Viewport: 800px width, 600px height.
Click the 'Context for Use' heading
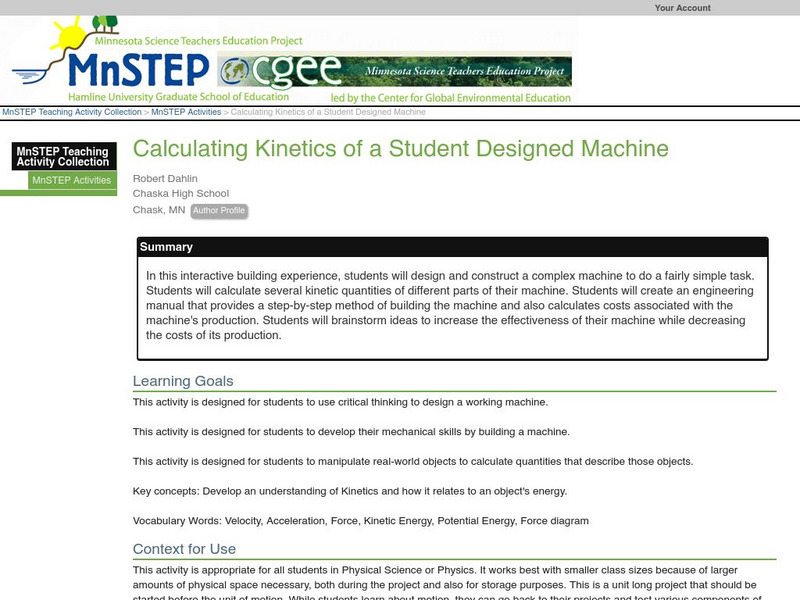(184, 549)
